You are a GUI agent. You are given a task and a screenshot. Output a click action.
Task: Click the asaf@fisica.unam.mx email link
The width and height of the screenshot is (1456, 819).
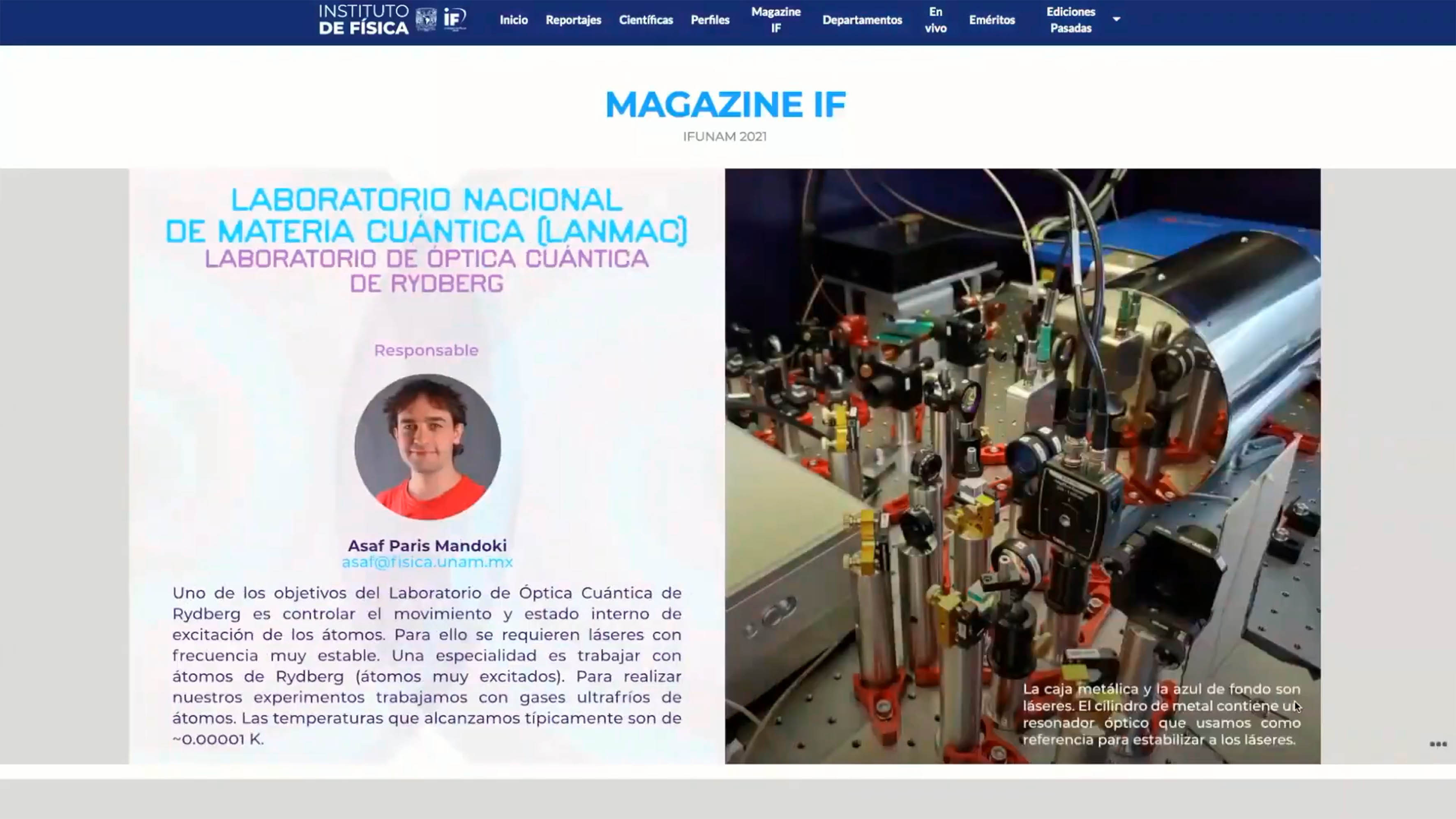pos(427,562)
